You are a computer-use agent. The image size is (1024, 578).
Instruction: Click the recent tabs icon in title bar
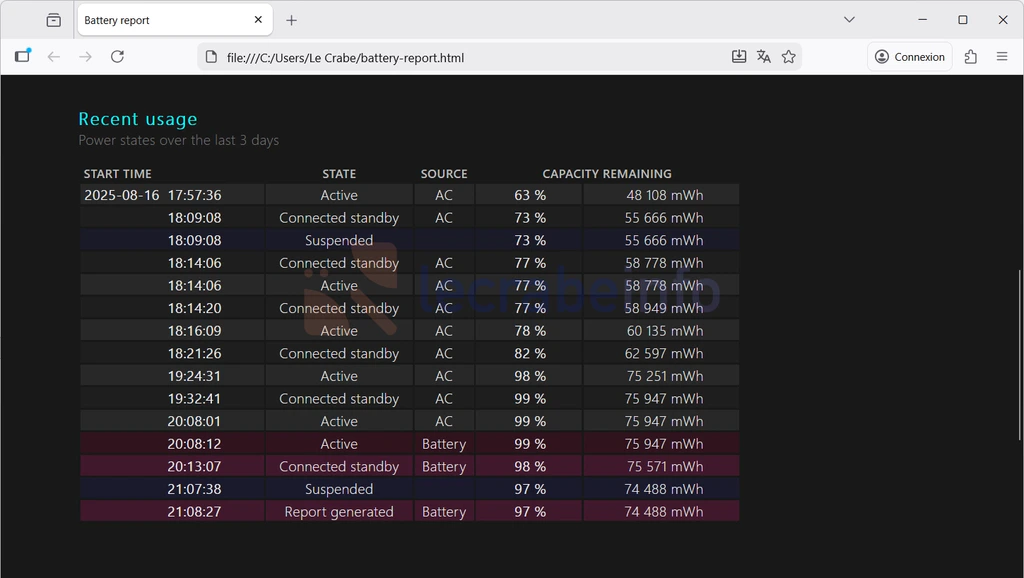[54, 20]
